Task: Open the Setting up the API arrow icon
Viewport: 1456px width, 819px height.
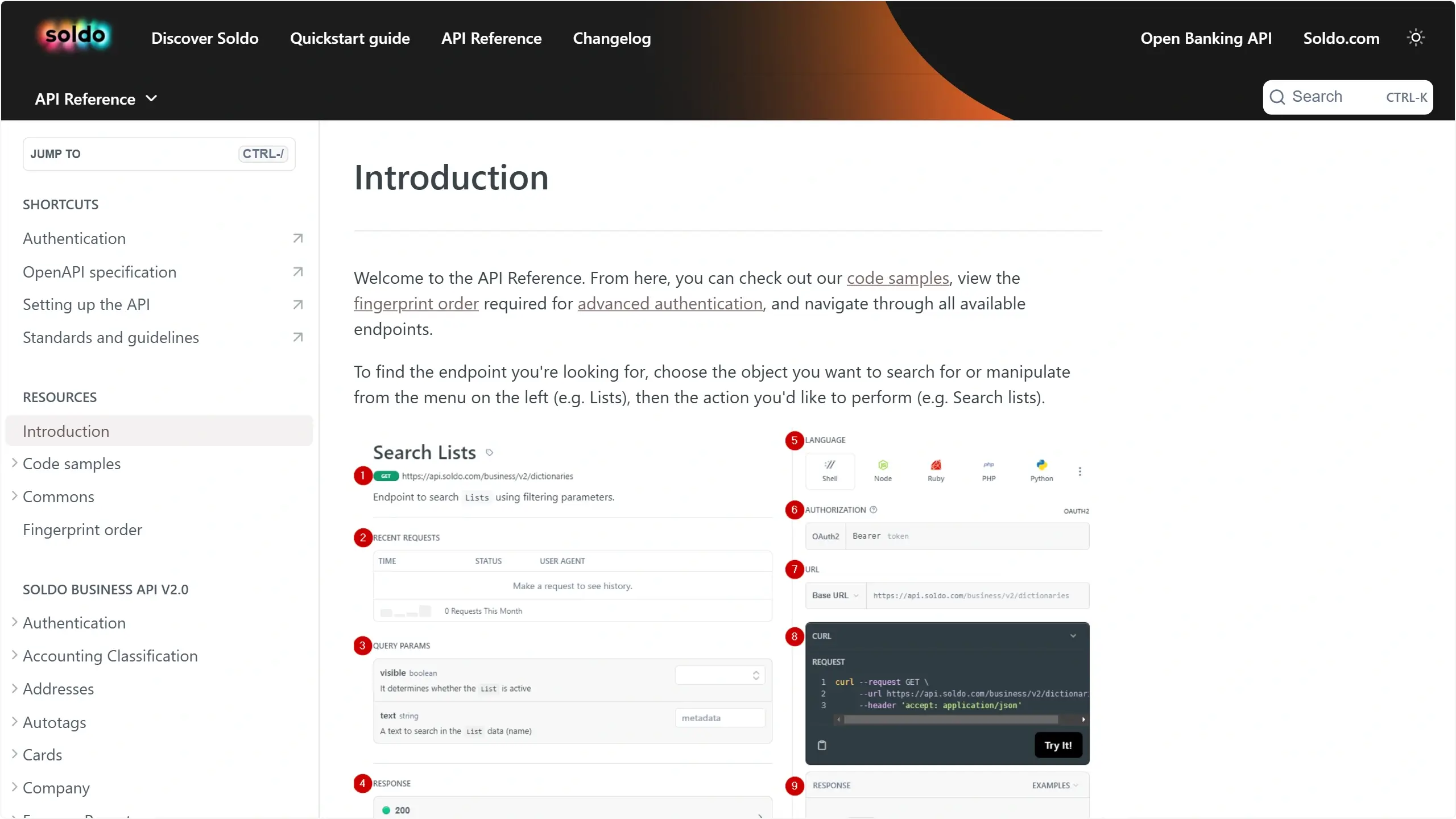Action: (x=297, y=305)
